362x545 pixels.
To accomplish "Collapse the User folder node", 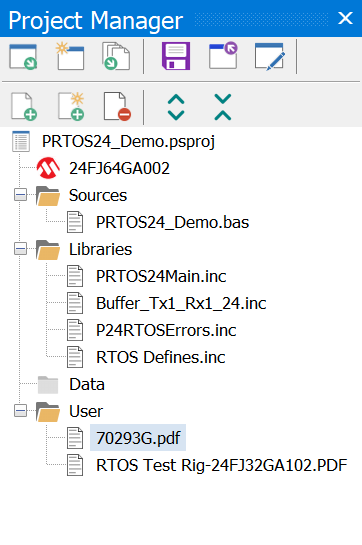I will (21, 411).
